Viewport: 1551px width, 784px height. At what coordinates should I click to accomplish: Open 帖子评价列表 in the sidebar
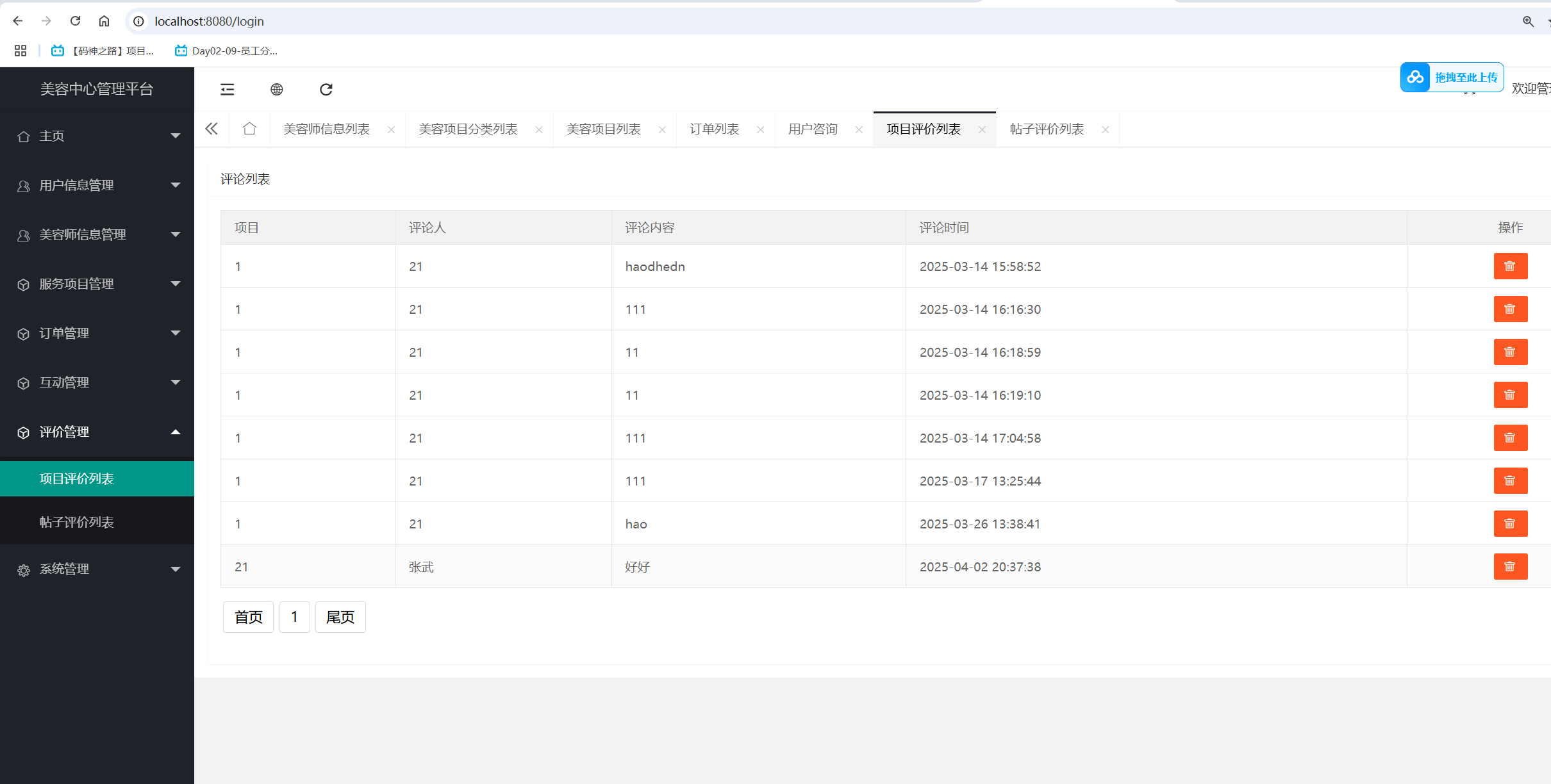pyautogui.click(x=77, y=522)
